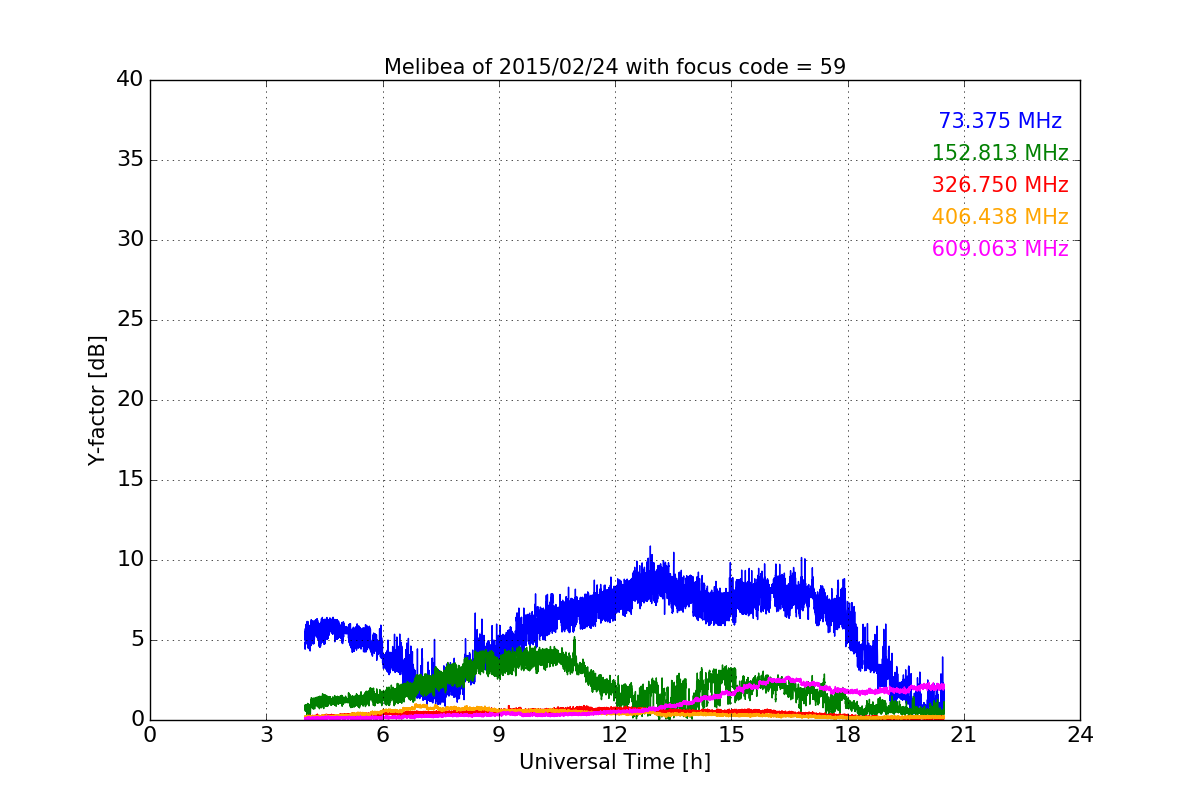Click the x-axis tick value 24
This screenshot has width=1200, height=800.
1080,735
